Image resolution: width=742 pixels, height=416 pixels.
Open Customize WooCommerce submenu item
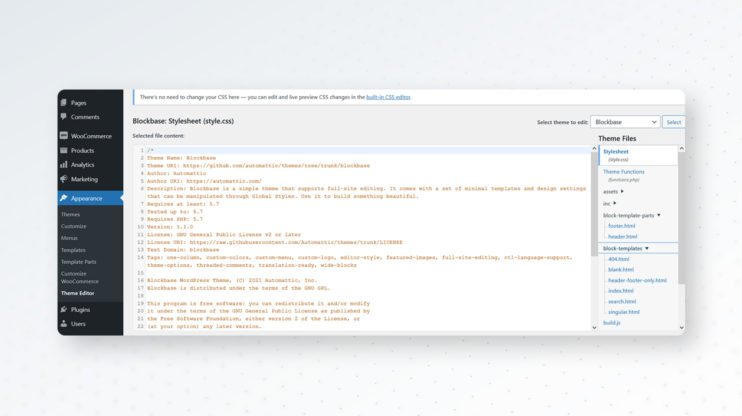pyautogui.click(x=80, y=277)
